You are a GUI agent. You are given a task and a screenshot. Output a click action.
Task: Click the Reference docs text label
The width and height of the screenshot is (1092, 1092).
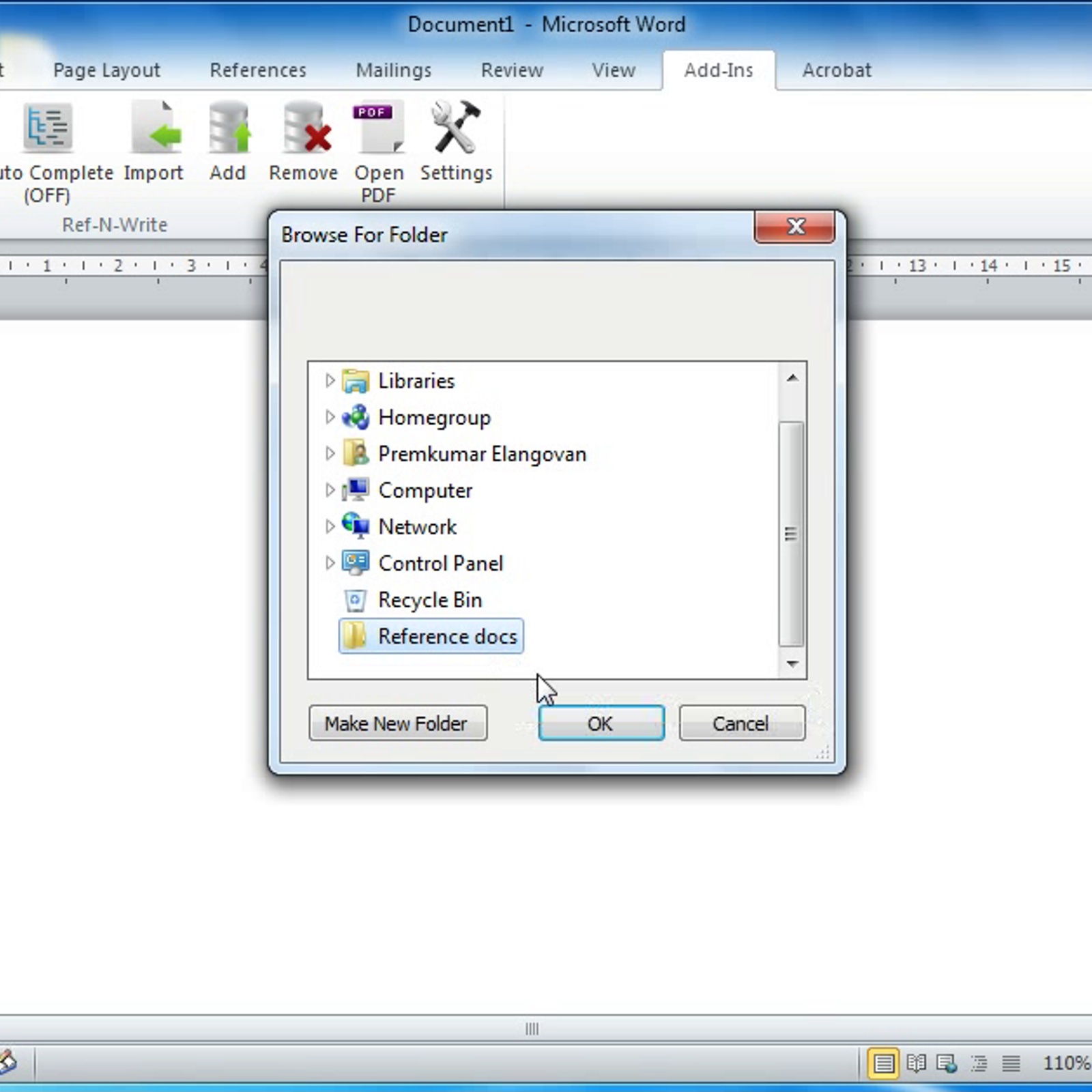coord(448,637)
